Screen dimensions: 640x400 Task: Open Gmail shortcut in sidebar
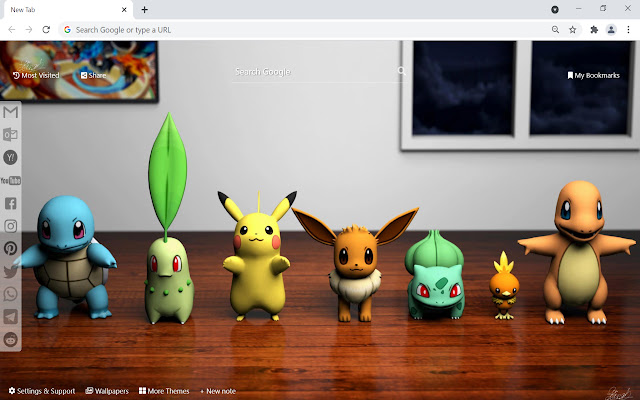[10, 112]
